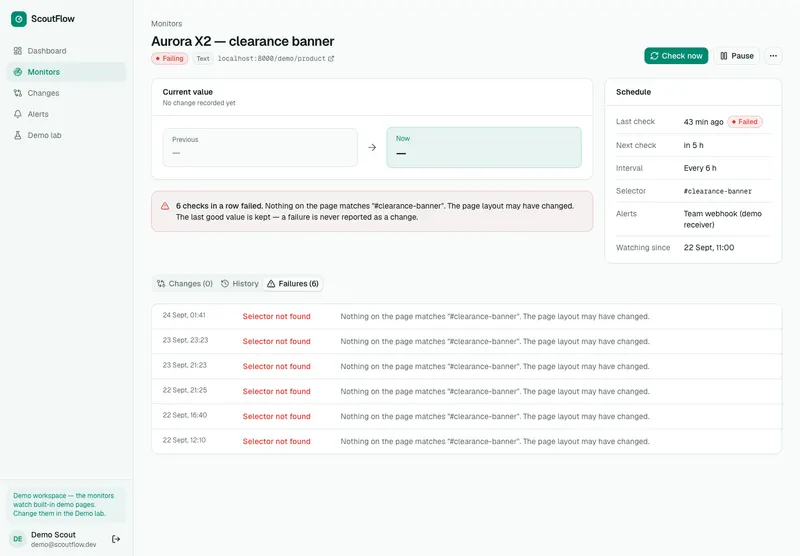Image resolution: width=800 pixels, height=556 pixels.
Task: Open Dashboard in the sidebar
Action: point(66,51)
